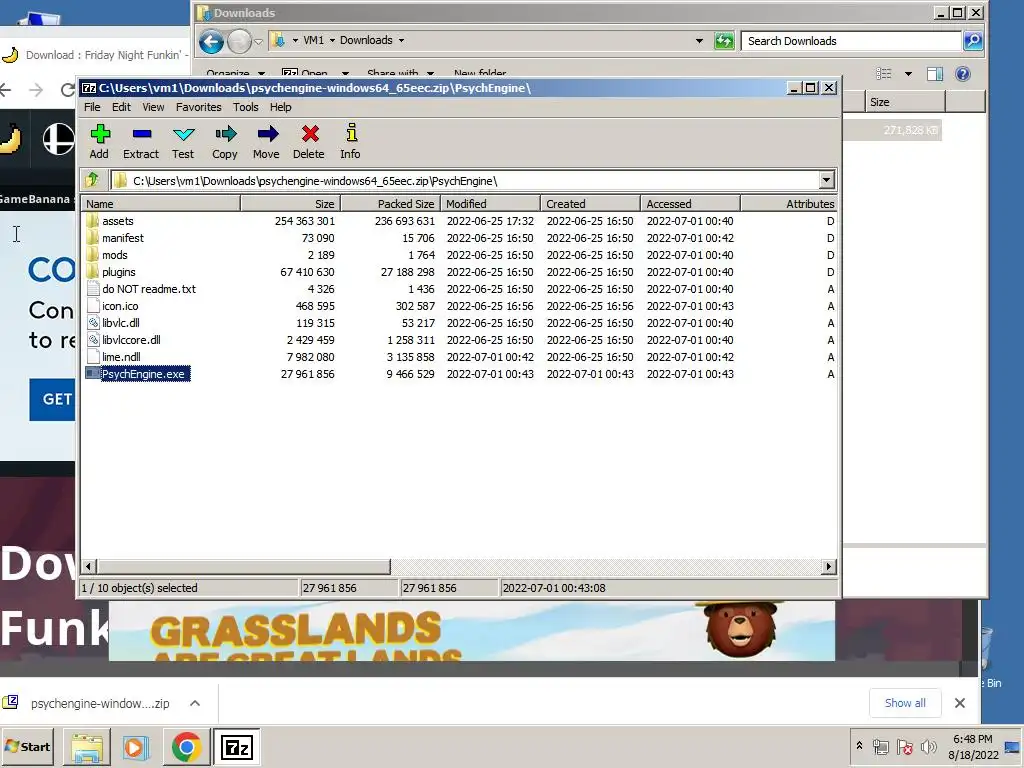Open Windows Explorer from the taskbar
Viewport: 1024px width, 768px height.
[x=87, y=747]
